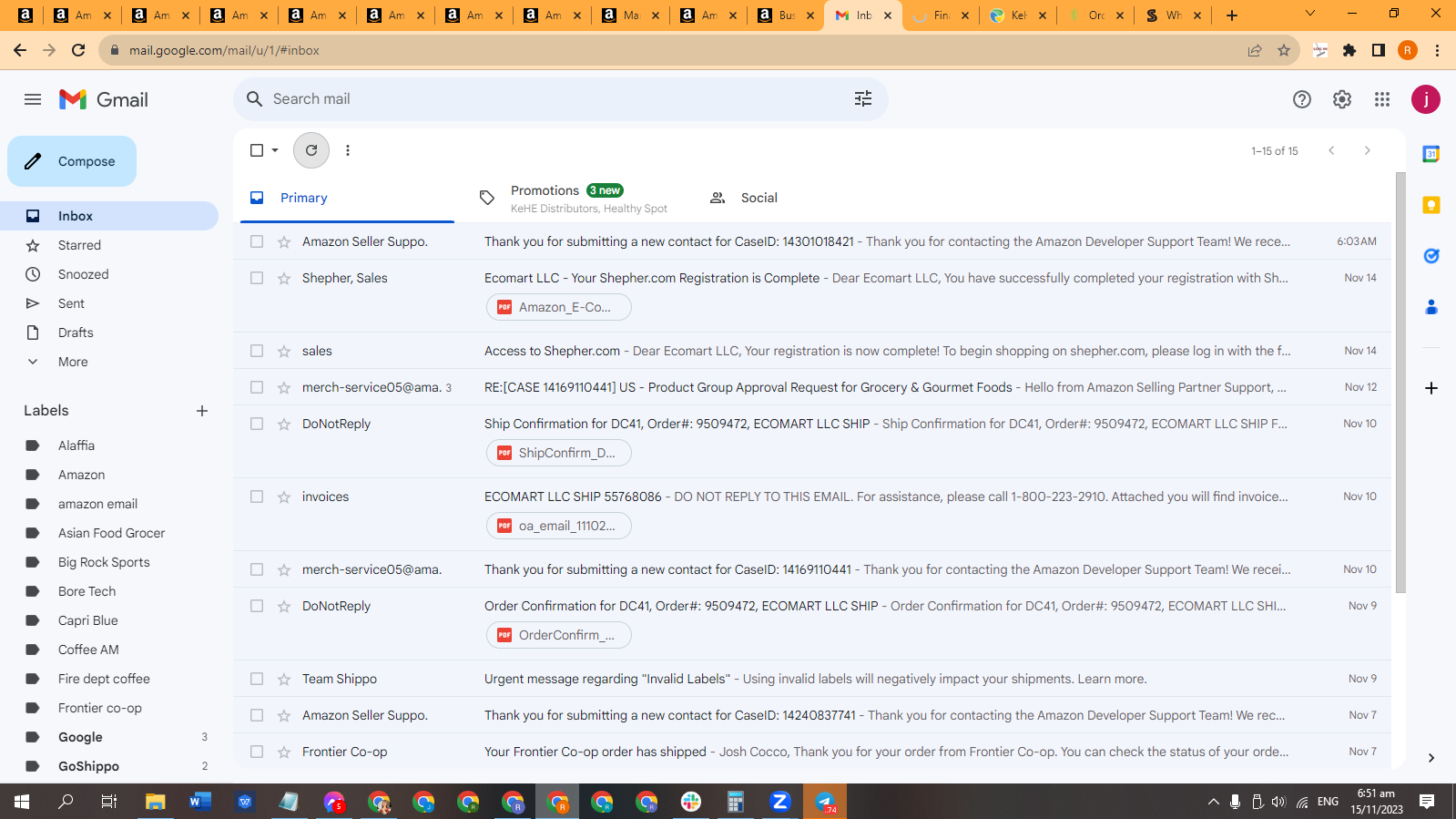The image size is (1456, 819).
Task: Open the Google apps grid
Action: point(1382,99)
